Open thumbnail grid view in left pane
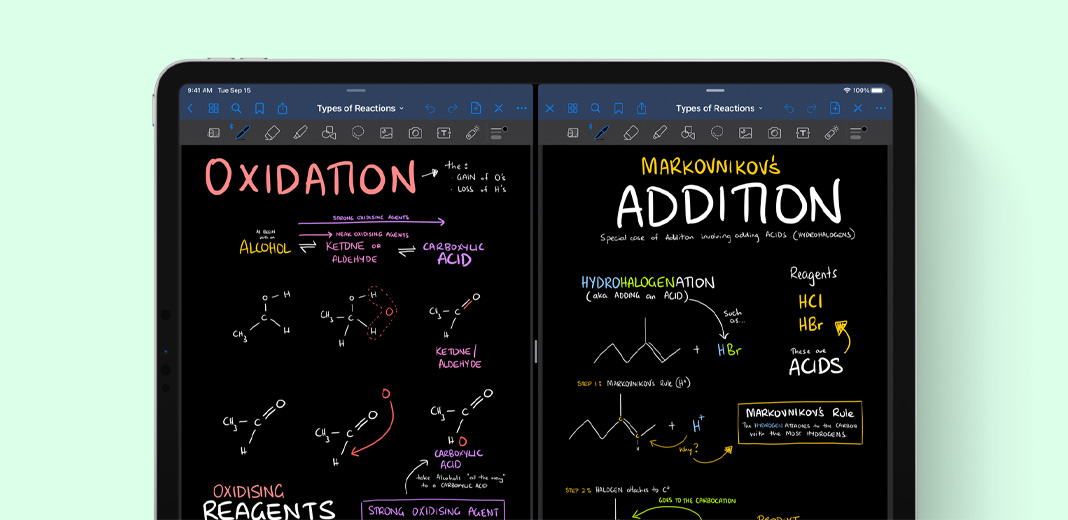The width and height of the screenshot is (1068, 520). pyautogui.click(x=213, y=108)
